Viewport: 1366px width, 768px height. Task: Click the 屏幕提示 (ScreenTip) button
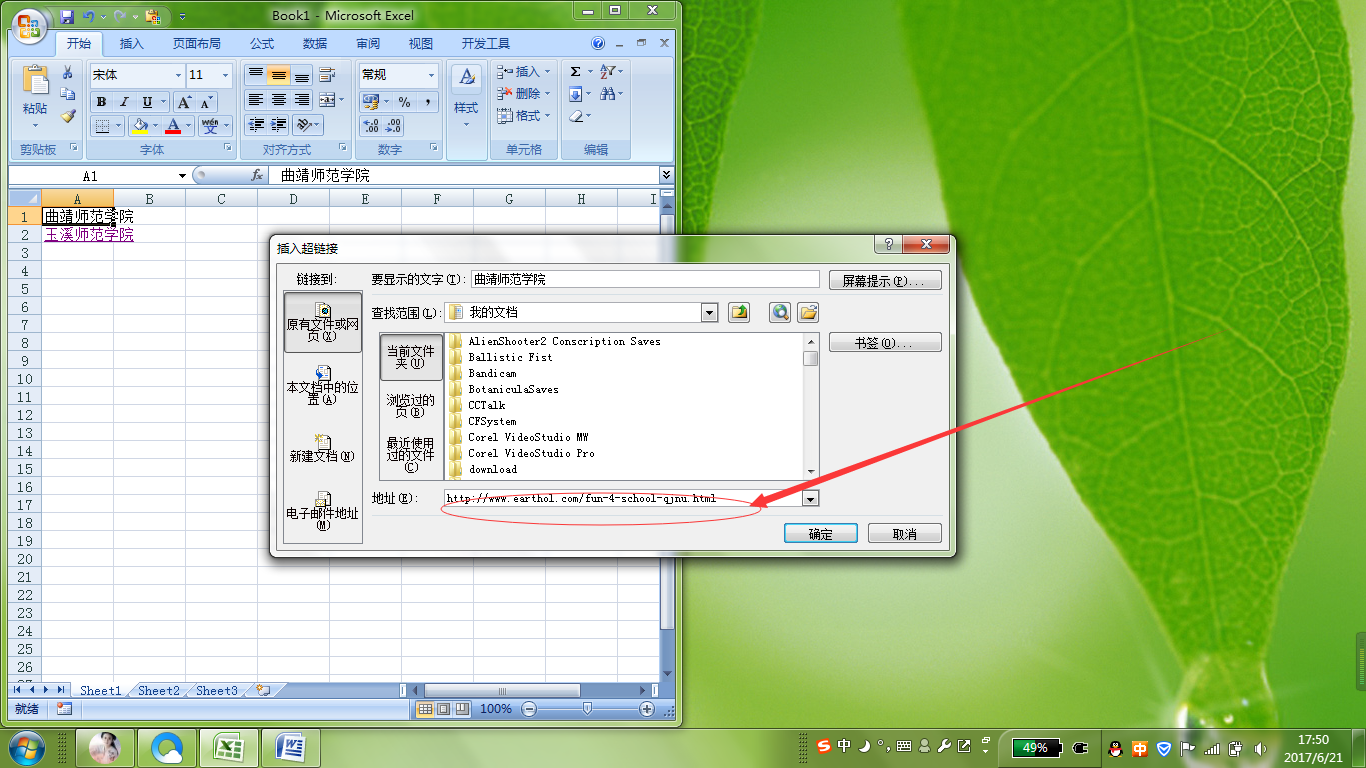click(x=885, y=280)
